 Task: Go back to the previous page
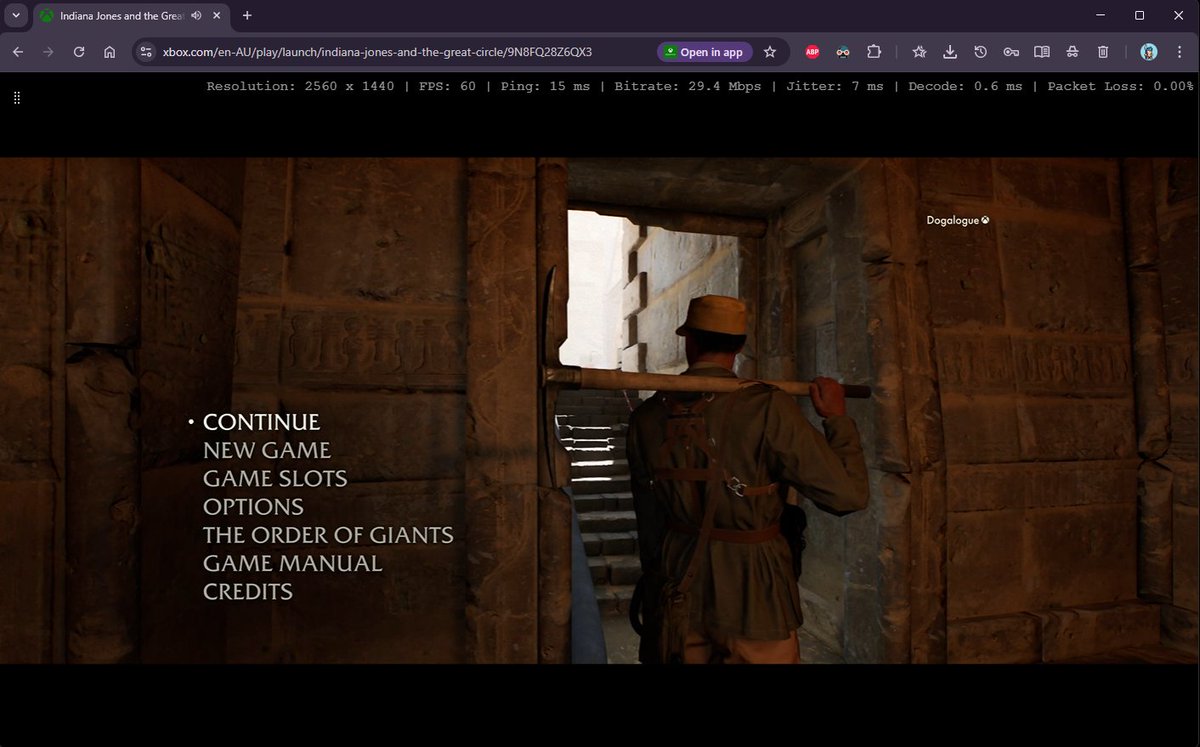[x=18, y=52]
